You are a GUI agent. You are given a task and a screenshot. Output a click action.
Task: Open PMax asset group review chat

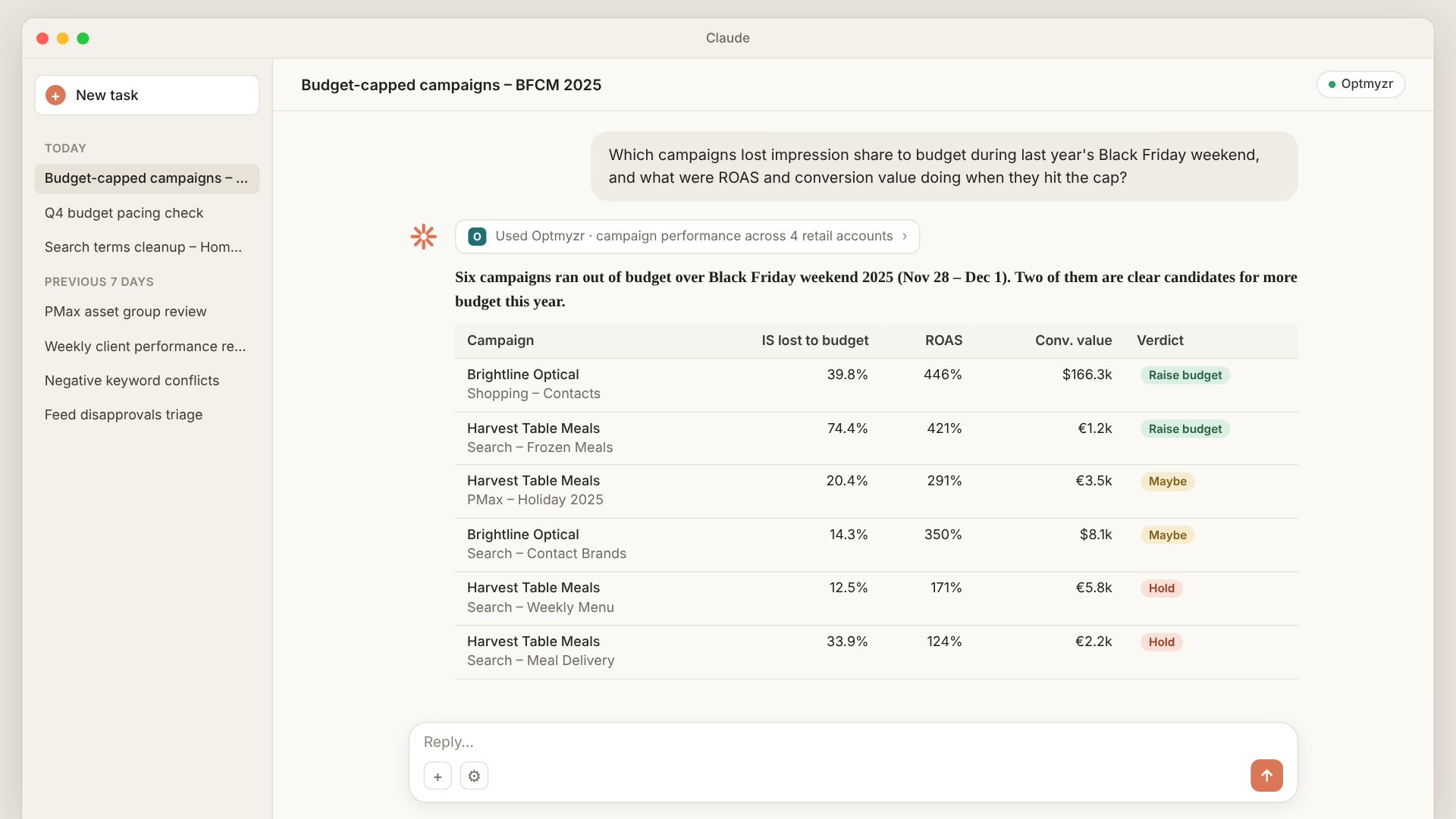(x=147, y=312)
